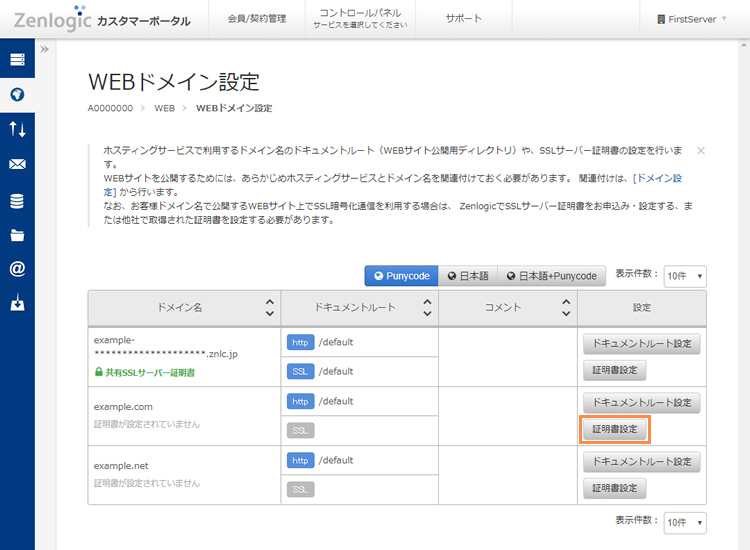Open top 表示件数 10件 dropdown

(x=685, y=276)
